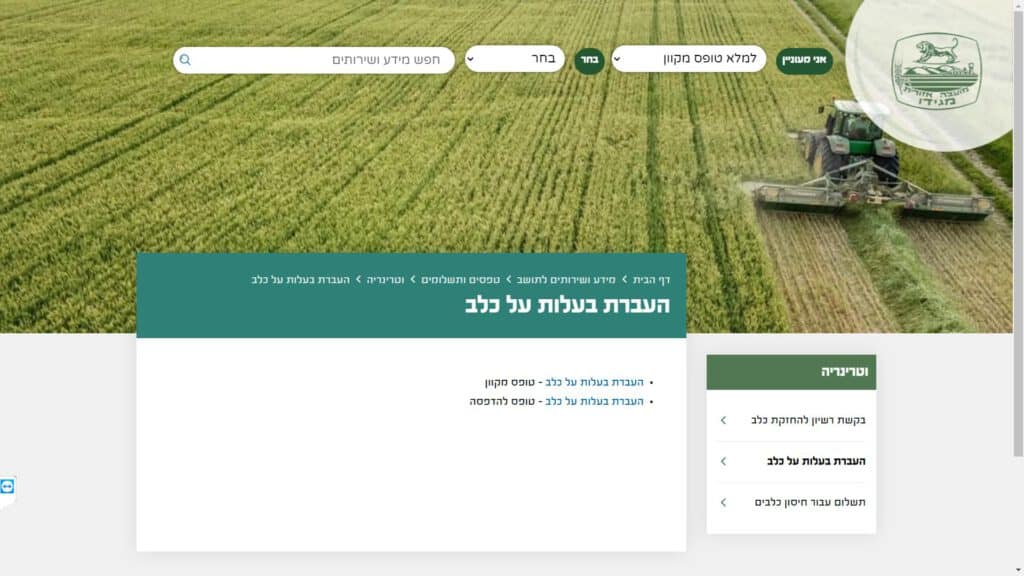Open טפסים ותשלומים breadcrumb
1024x576 pixels.
[x=460, y=280]
